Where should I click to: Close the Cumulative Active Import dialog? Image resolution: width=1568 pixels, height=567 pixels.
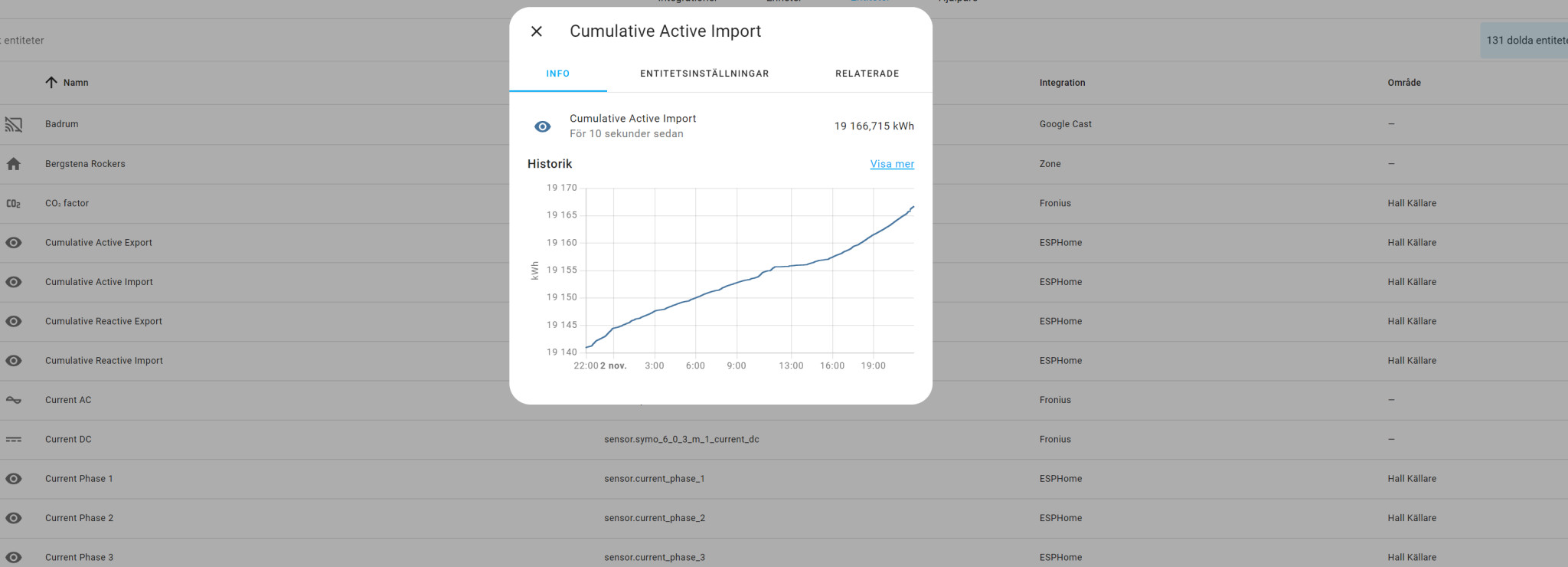click(537, 31)
